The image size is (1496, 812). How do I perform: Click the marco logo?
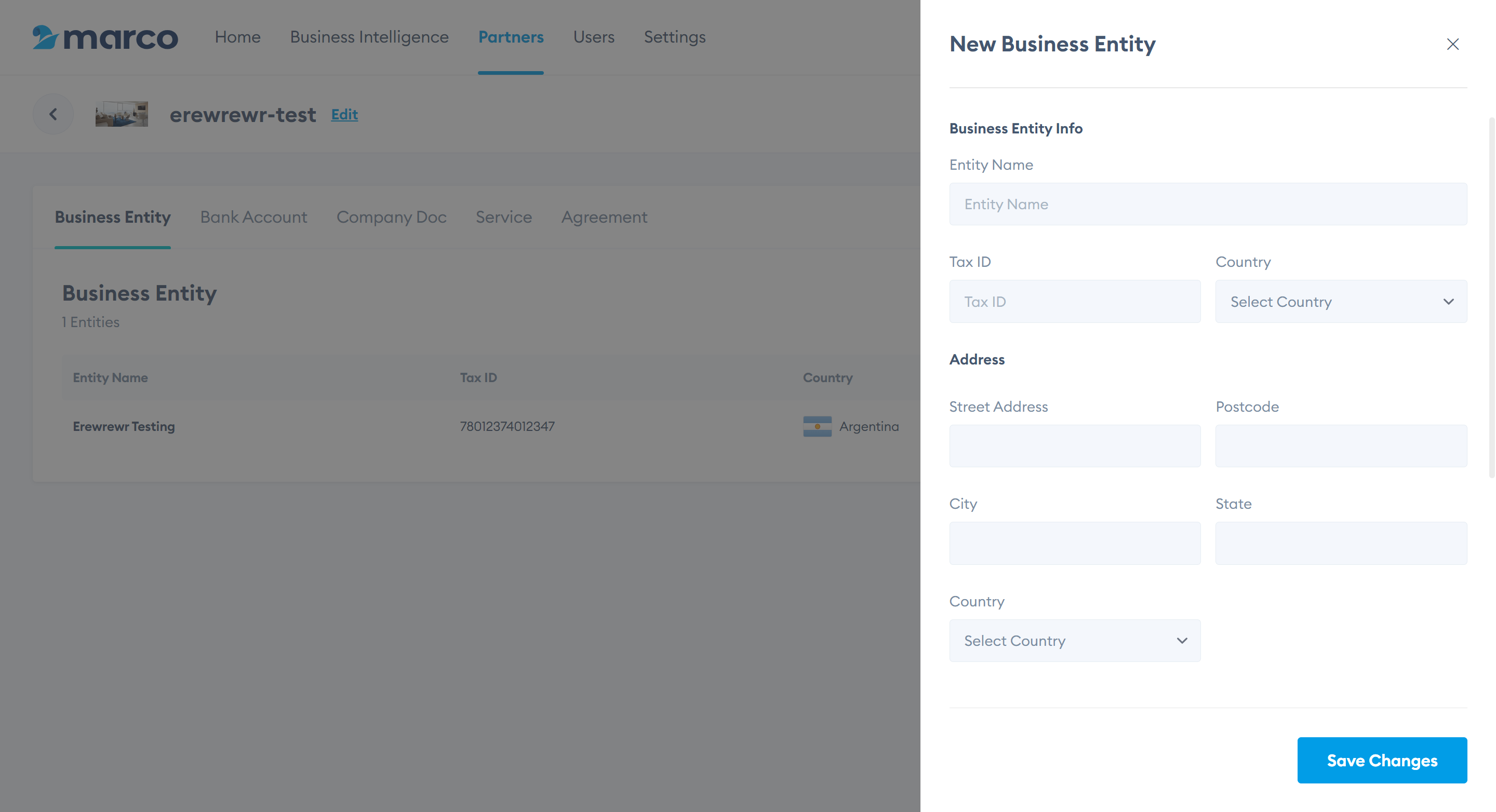[105, 38]
